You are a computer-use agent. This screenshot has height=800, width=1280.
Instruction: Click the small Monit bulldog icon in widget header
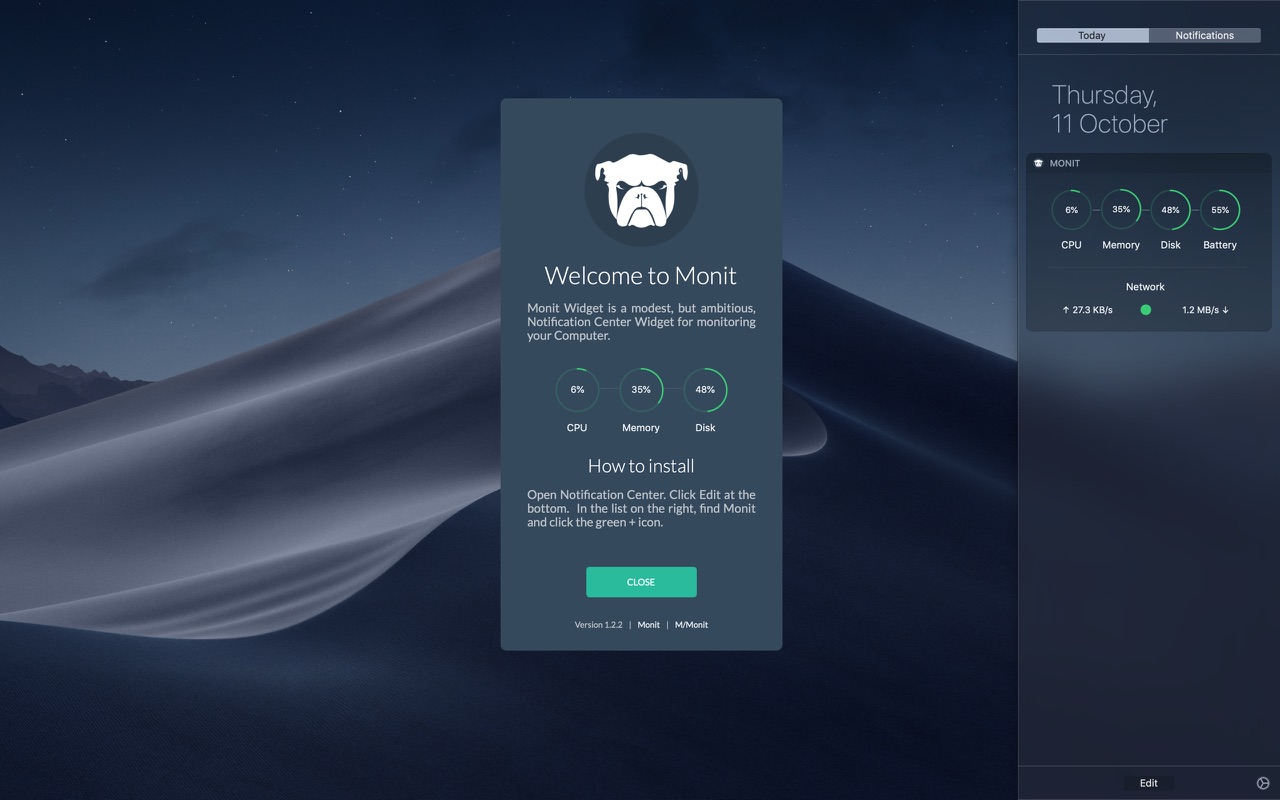pos(1038,163)
